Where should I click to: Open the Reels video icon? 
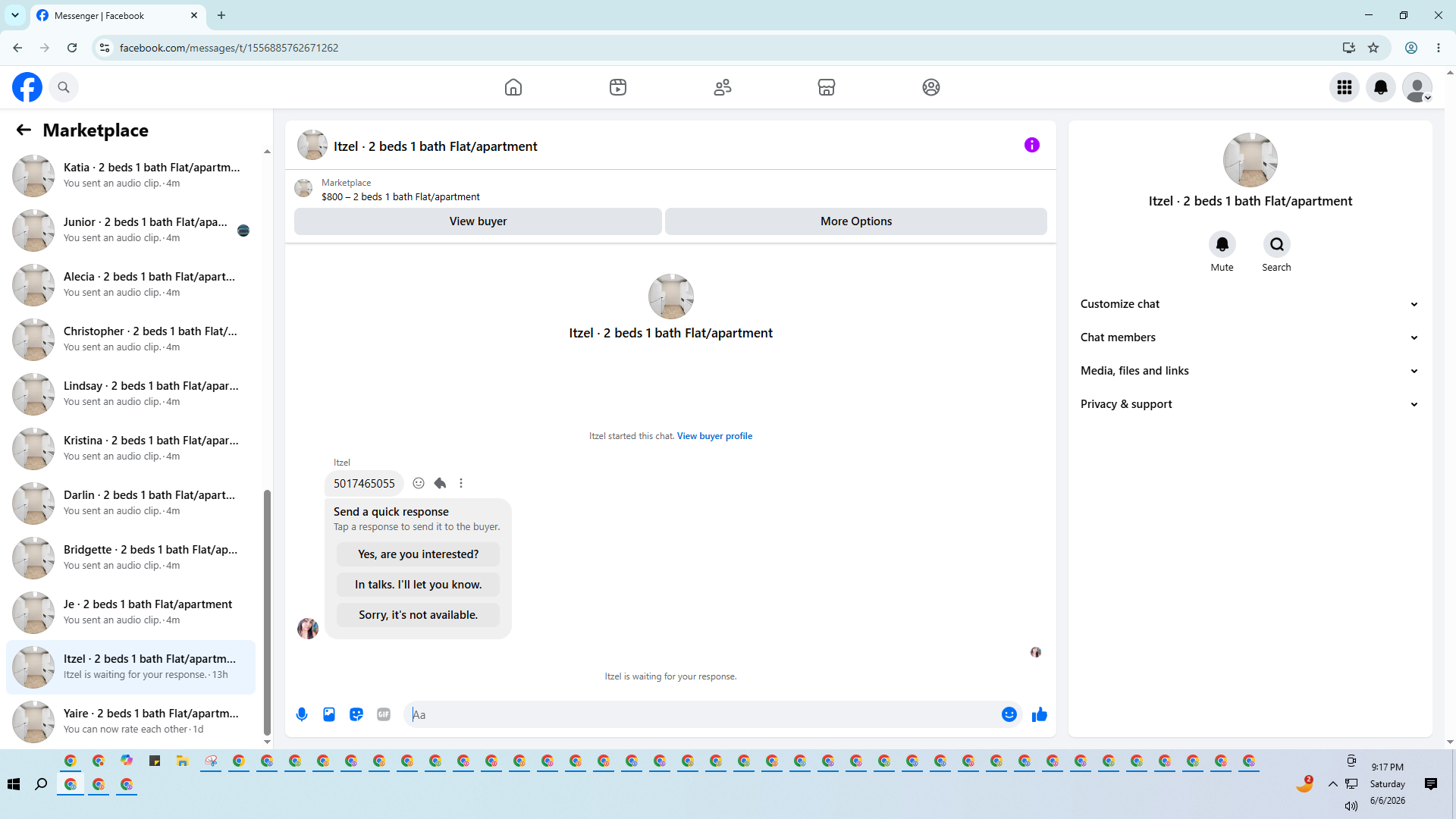click(618, 87)
